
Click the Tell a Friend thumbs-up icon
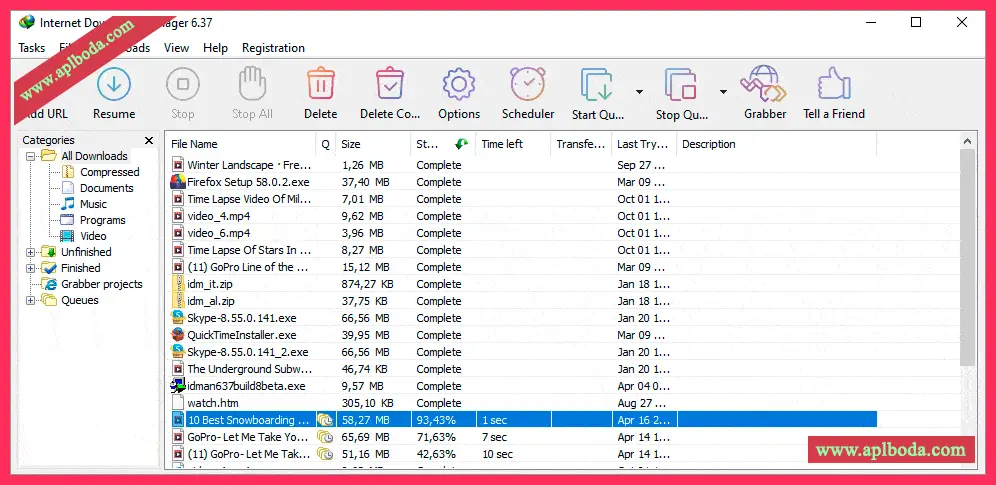click(833, 85)
